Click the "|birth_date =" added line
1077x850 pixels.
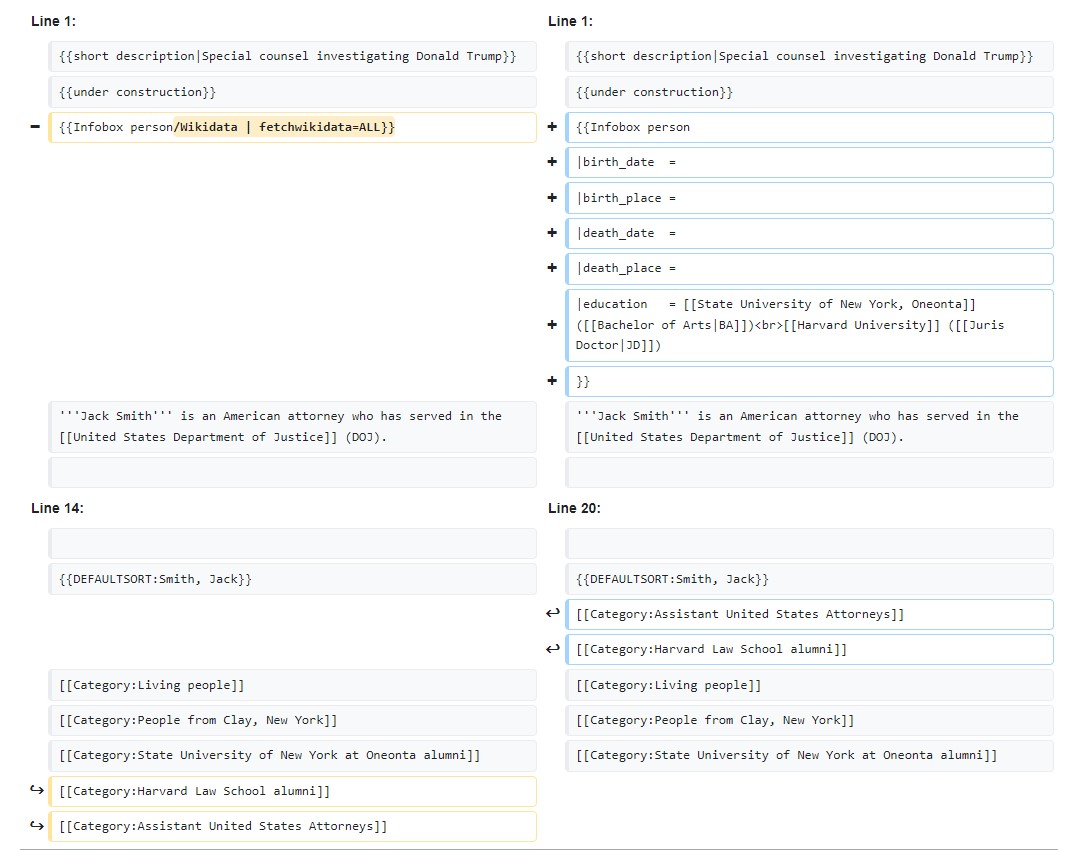[x=810, y=162]
